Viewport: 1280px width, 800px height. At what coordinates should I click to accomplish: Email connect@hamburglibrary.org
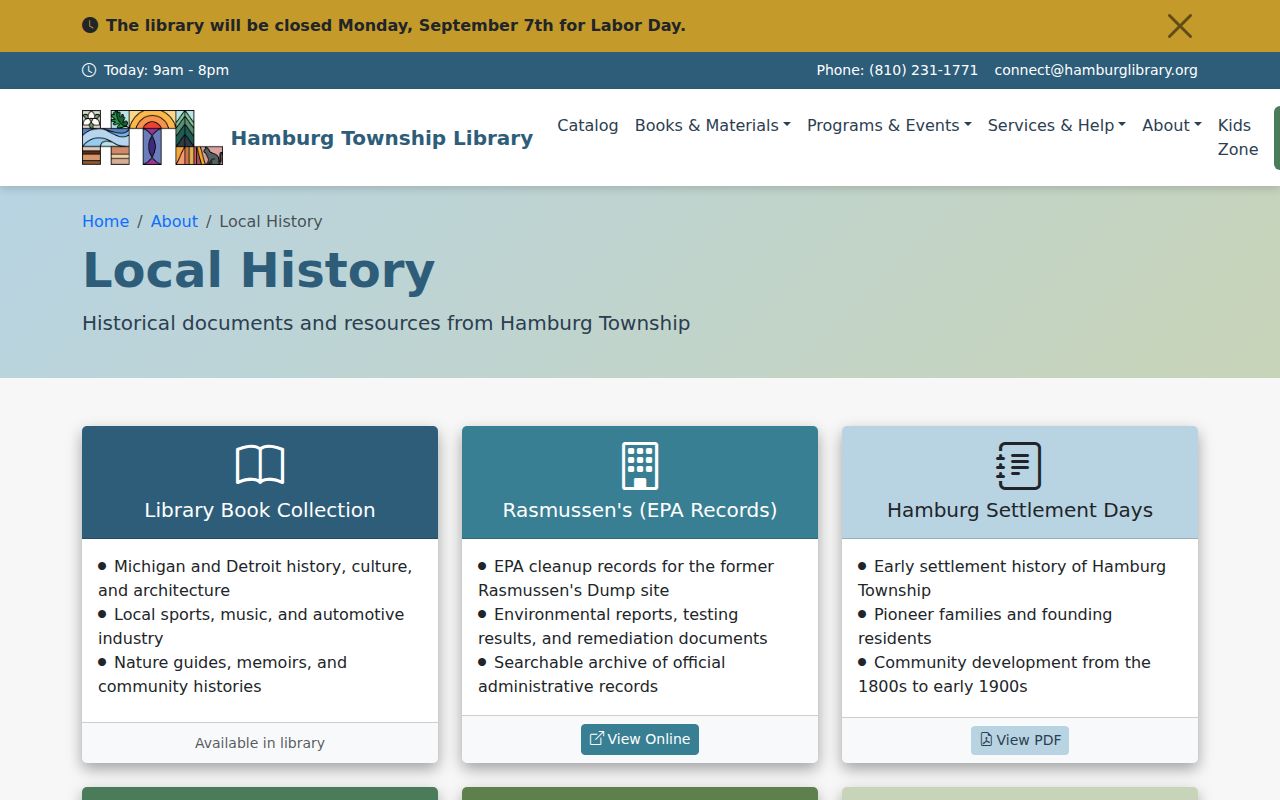(x=1096, y=70)
